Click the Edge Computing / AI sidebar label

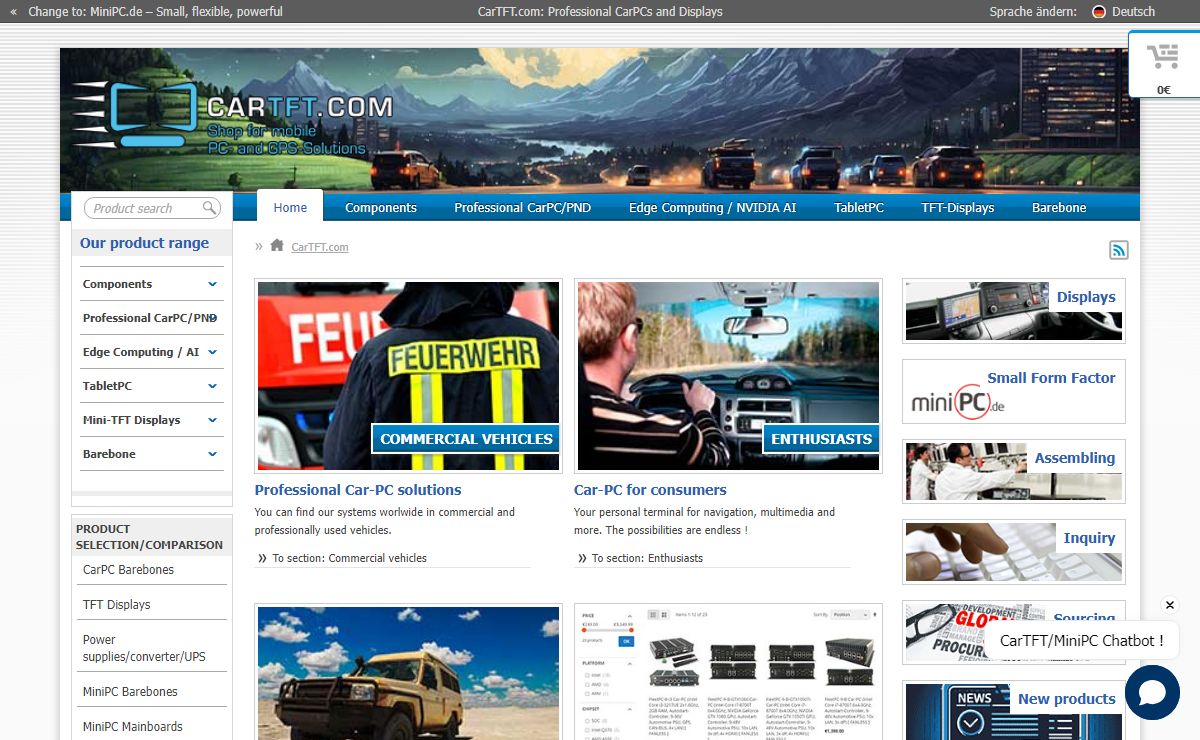[x=141, y=352]
